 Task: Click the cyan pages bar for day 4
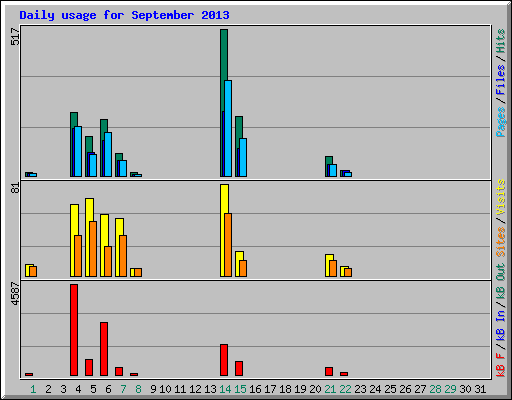78,152
